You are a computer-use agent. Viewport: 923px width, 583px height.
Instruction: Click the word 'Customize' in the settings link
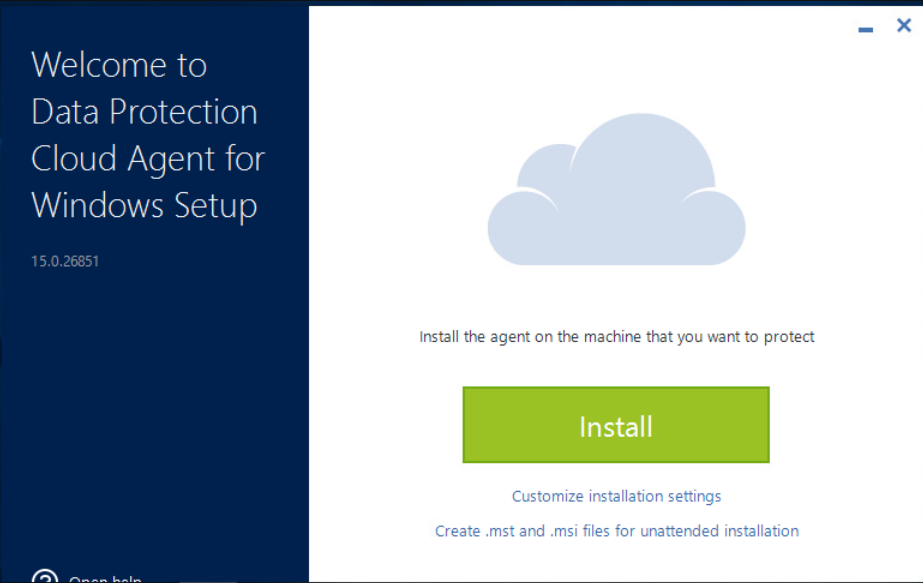pyautogui.click(x=548, y=496)
